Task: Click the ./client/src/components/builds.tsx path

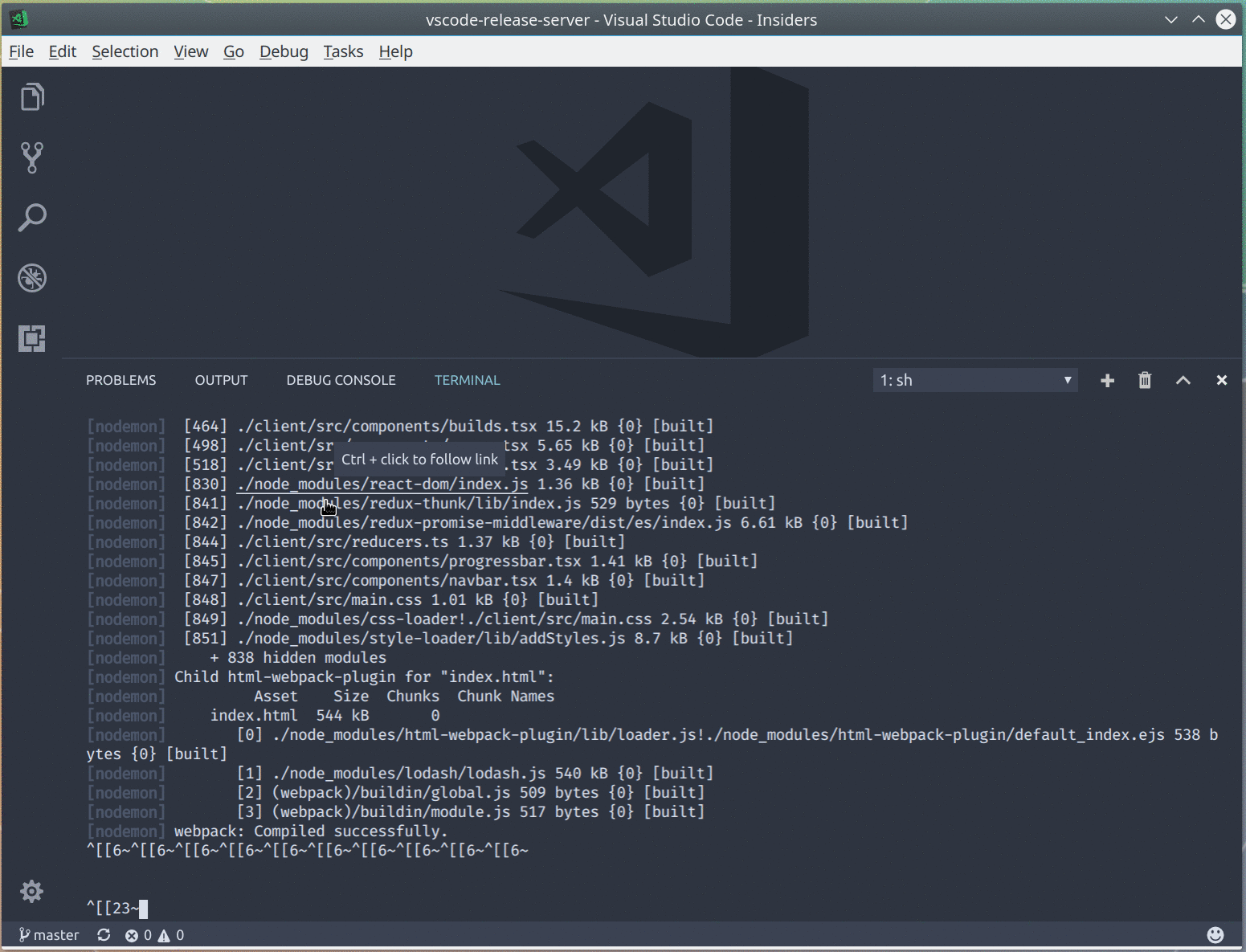Action: tap(387, 426)
